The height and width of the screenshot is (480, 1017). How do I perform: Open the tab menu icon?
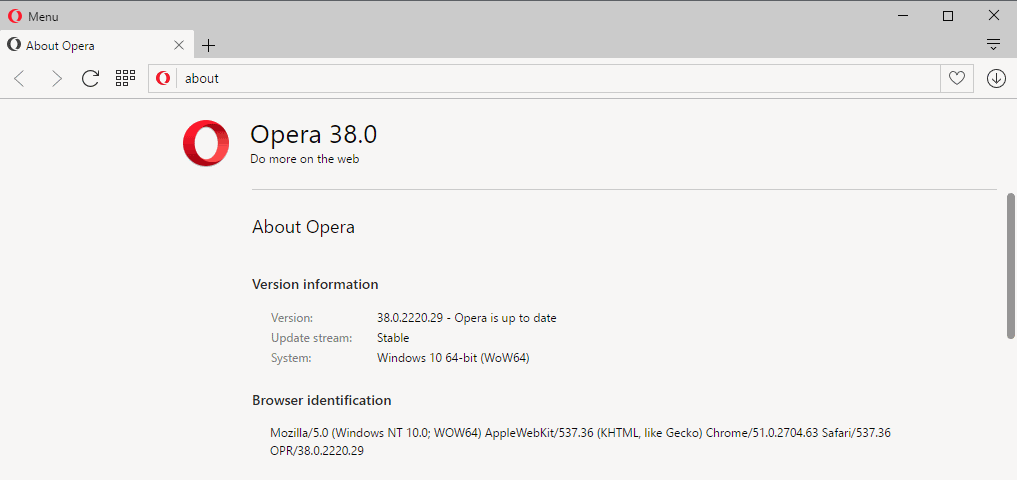click(993, 45)
